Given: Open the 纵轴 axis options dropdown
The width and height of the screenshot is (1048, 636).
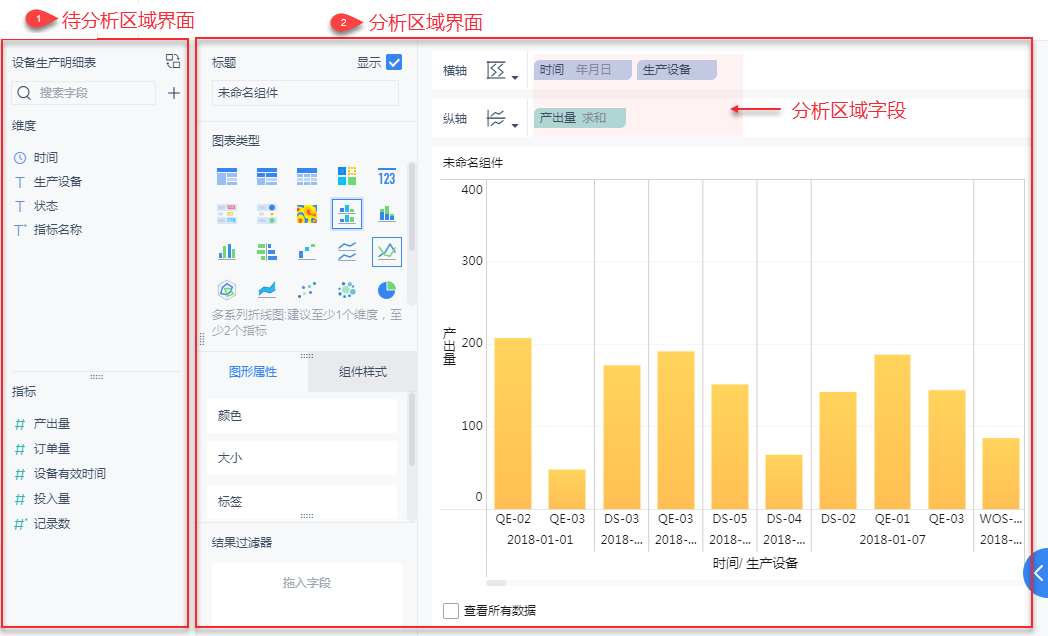Looking at the screenshot, I should pos(502,119).
